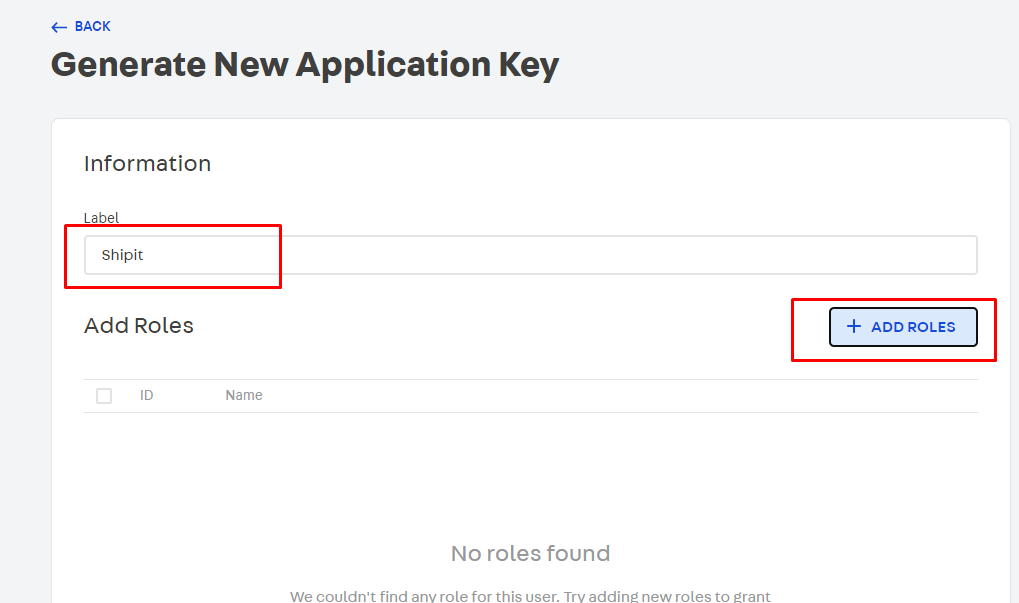This screenshot has height=603, width=1019.
Task: Click the letter S of Shipit
Action: (105, 255)
